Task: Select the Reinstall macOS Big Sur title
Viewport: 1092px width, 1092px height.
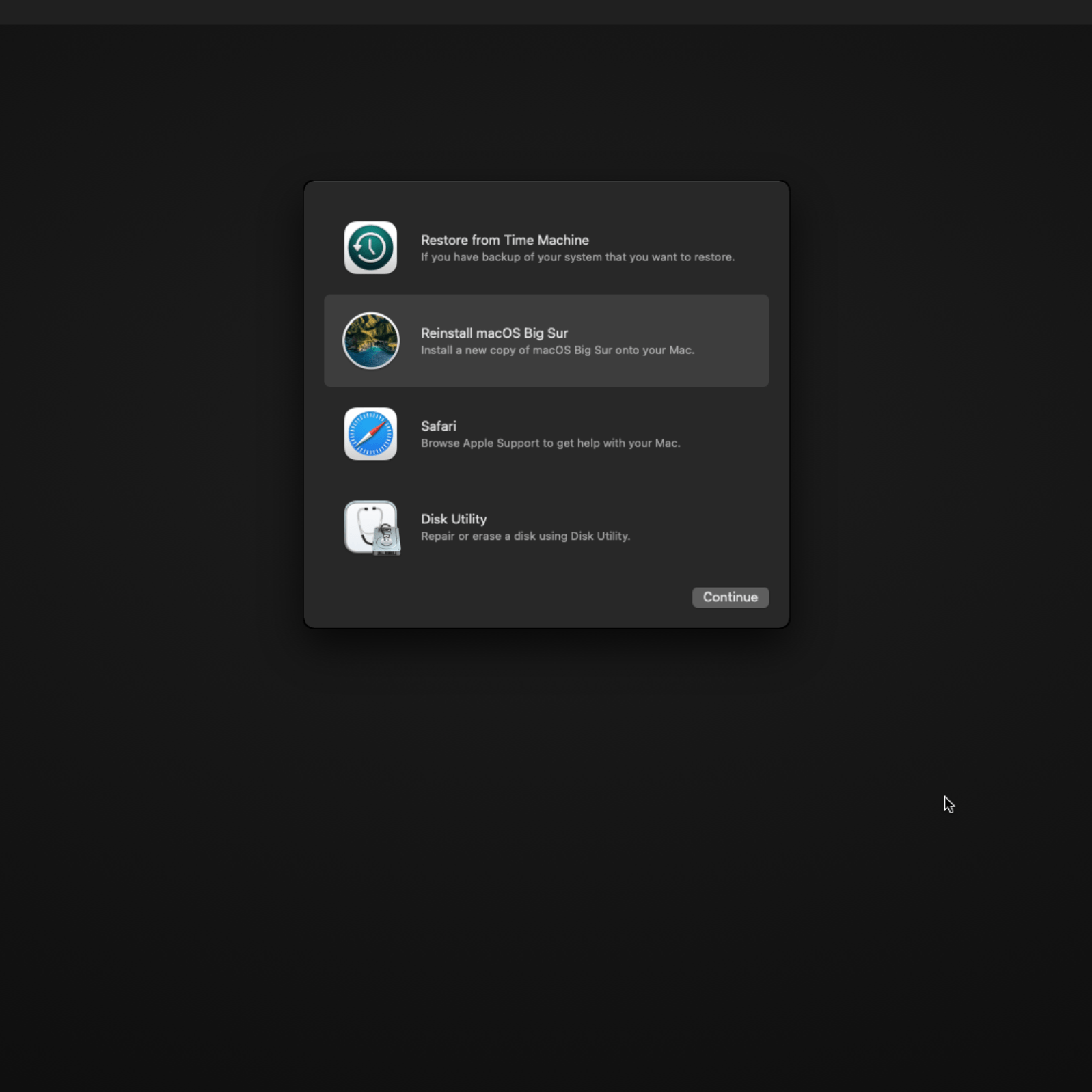Action: (x=494, y=333)
